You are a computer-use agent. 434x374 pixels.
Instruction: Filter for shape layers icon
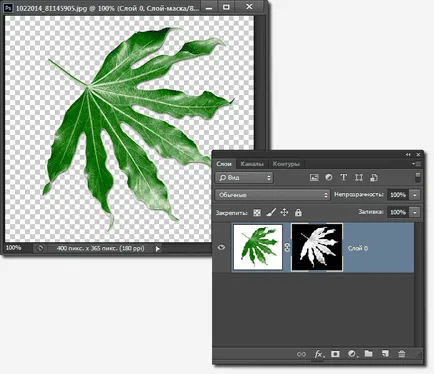coord(359,177)
